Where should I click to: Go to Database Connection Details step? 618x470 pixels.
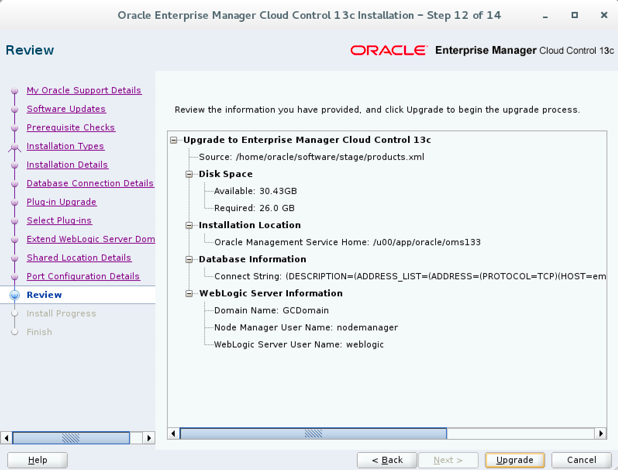tap(90, 183)
